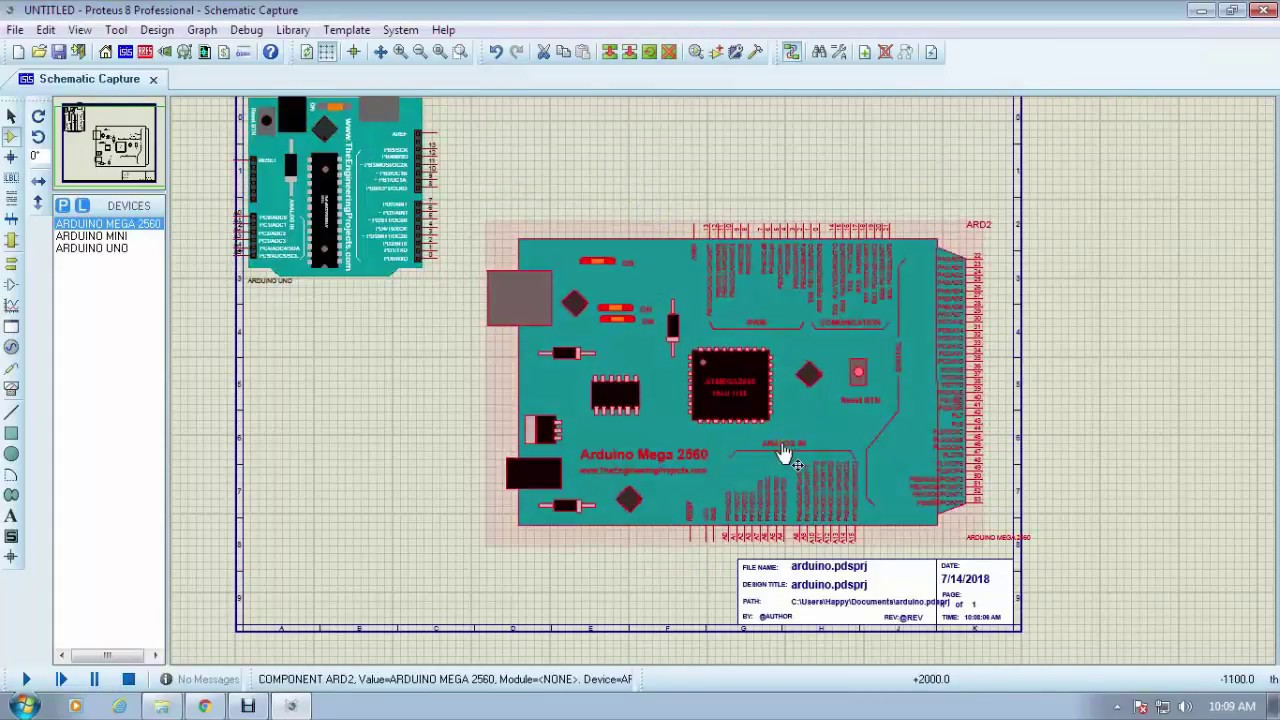
Task: Copy to clipboard using toolbar icon
Action: click(x=563, y=52)
